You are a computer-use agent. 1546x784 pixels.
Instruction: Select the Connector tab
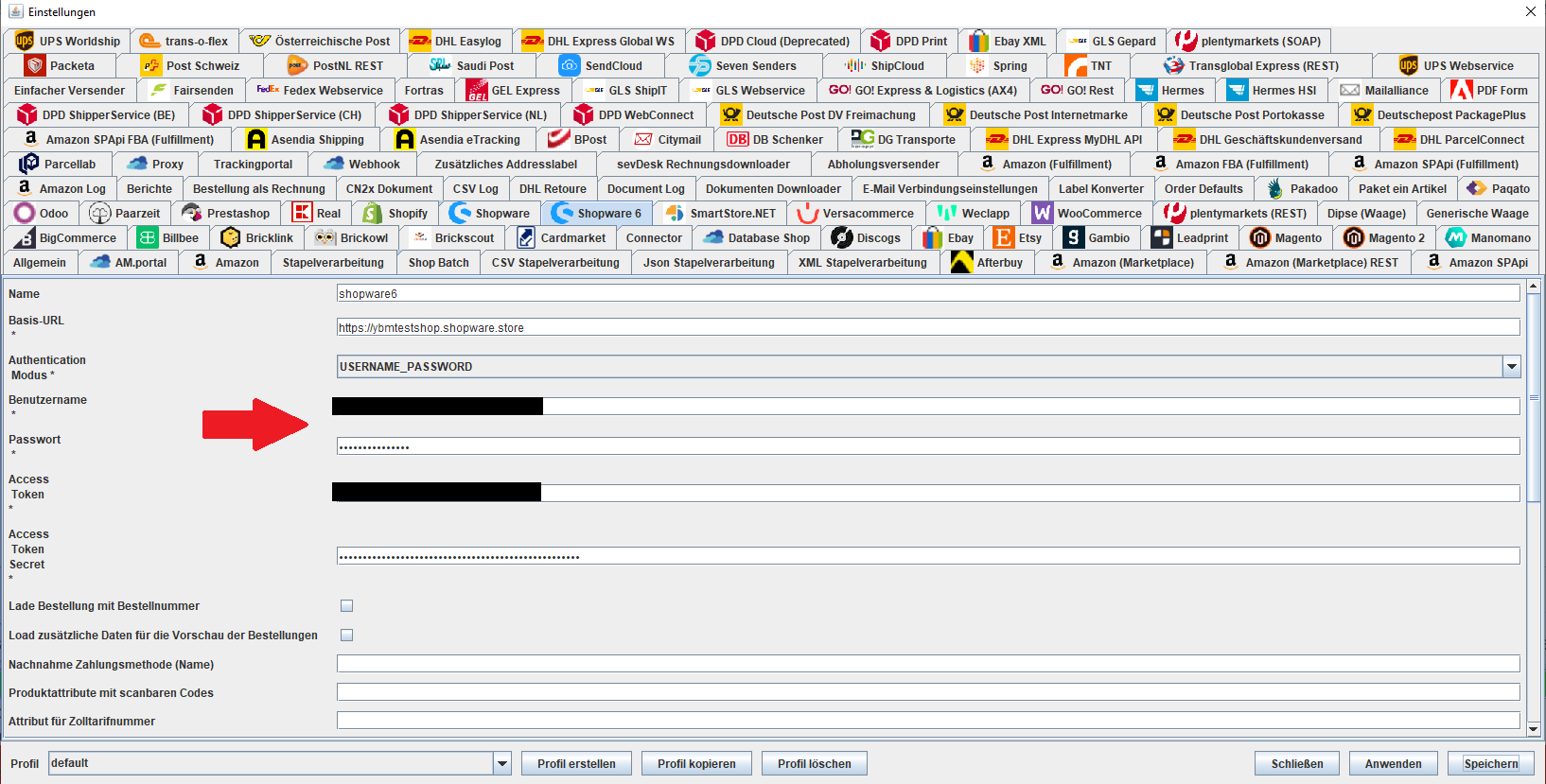[654, 237]
